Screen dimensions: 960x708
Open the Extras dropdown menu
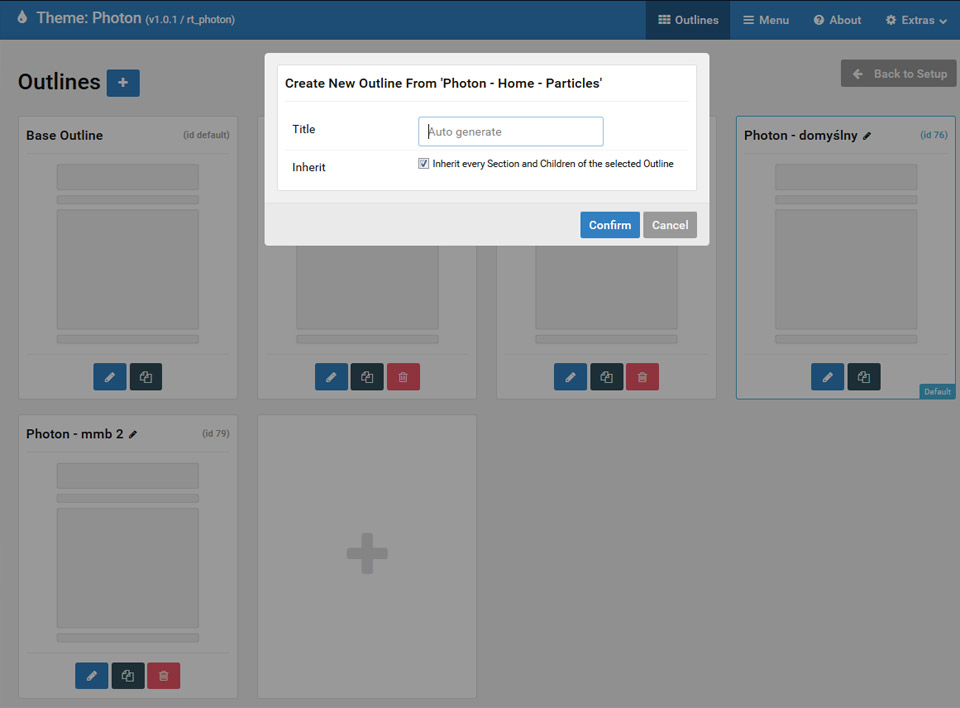(x=917, y=20)
